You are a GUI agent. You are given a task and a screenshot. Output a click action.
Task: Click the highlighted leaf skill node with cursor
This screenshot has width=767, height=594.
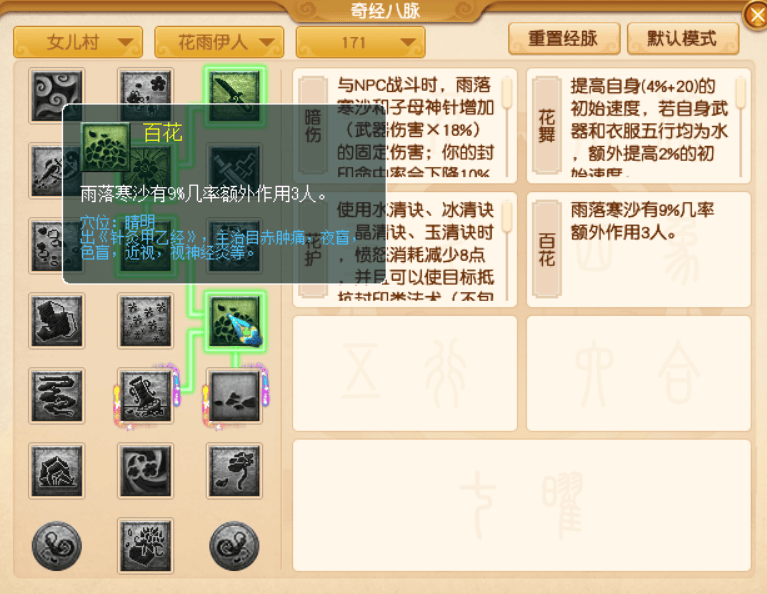[235, 321]
